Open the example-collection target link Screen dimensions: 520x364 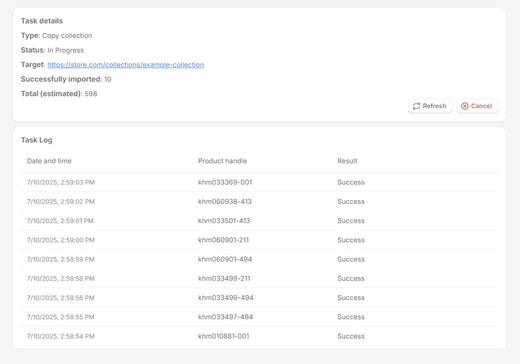[x=126, y=65]
